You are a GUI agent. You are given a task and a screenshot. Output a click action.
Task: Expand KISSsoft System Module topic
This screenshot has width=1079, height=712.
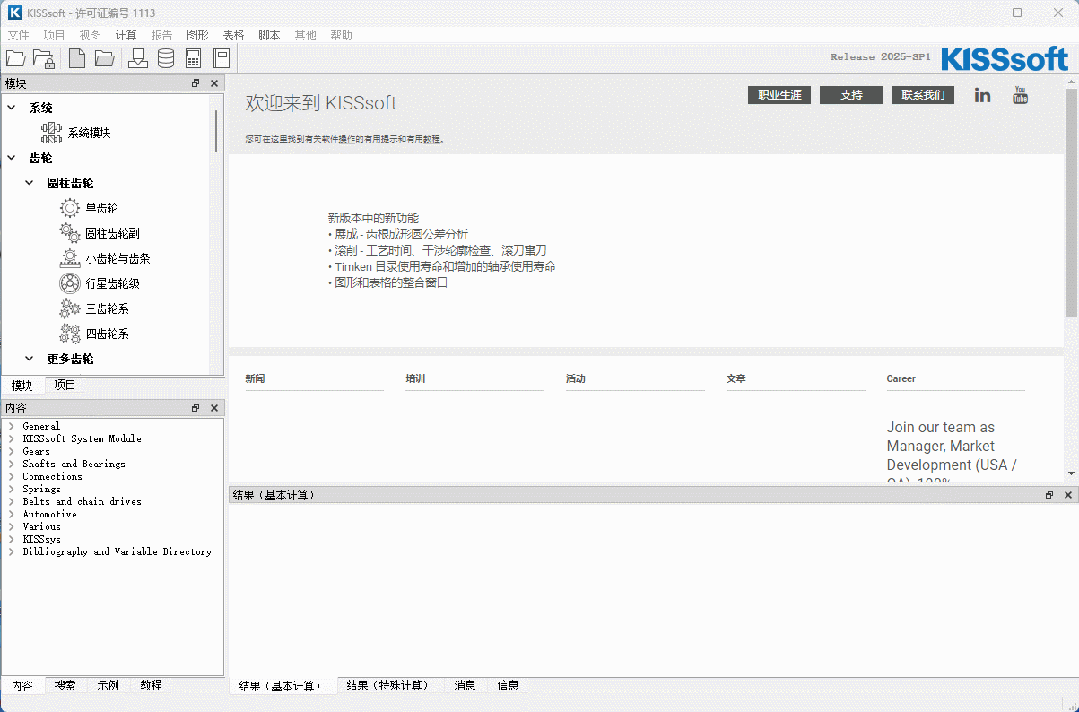(x=11, y=438)
